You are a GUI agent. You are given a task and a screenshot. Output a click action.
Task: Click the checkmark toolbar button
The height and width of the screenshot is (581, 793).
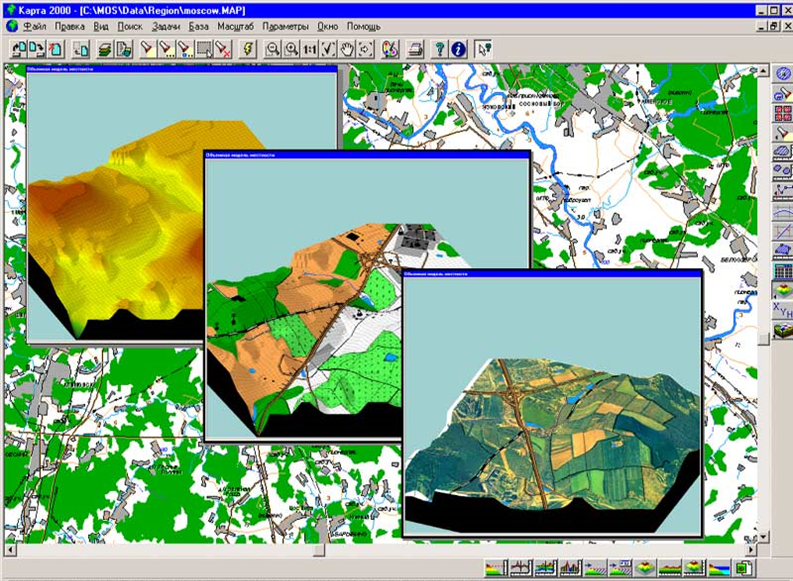point(328,48)
